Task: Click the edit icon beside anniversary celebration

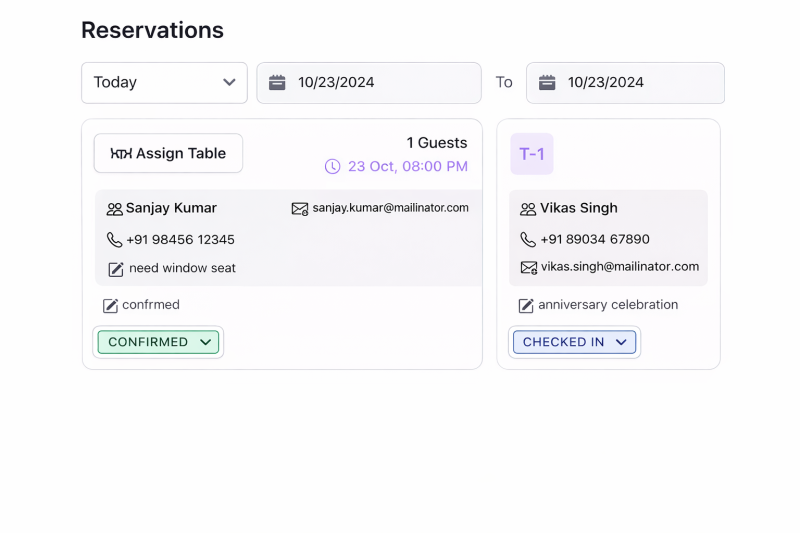Action: click(526, 306)
